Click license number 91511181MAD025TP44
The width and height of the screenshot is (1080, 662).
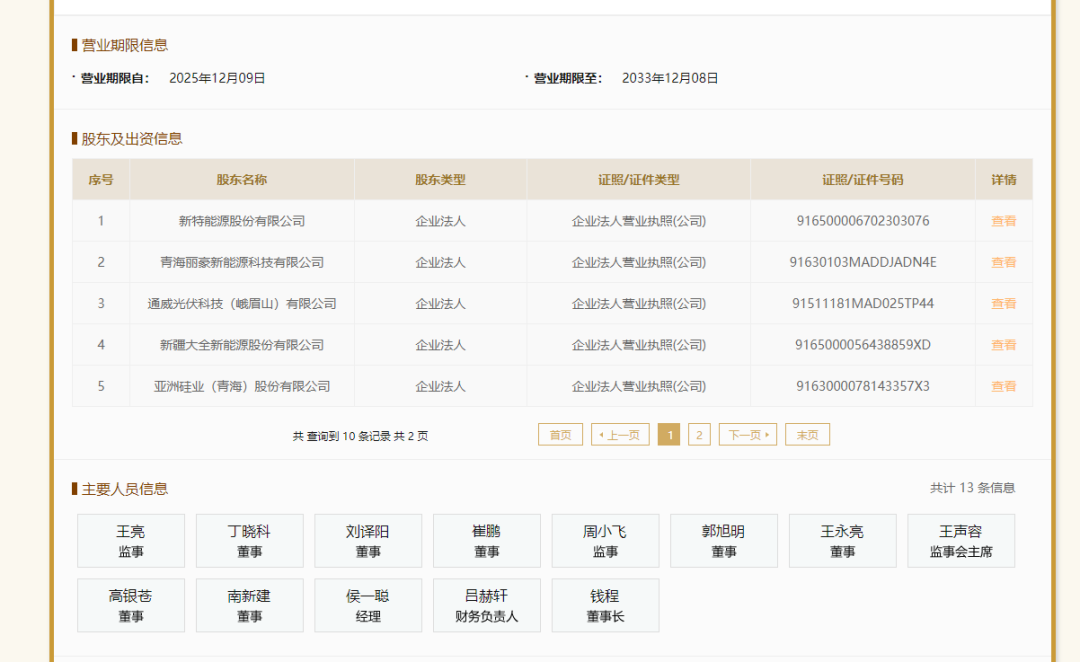pos(862,304)
